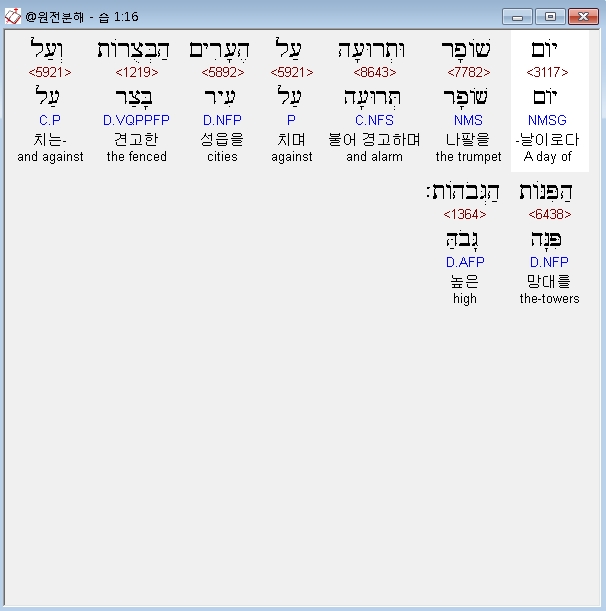Click the Korean gloss '치며'
This screenshot has width=606, height=611.
point(291,140)
